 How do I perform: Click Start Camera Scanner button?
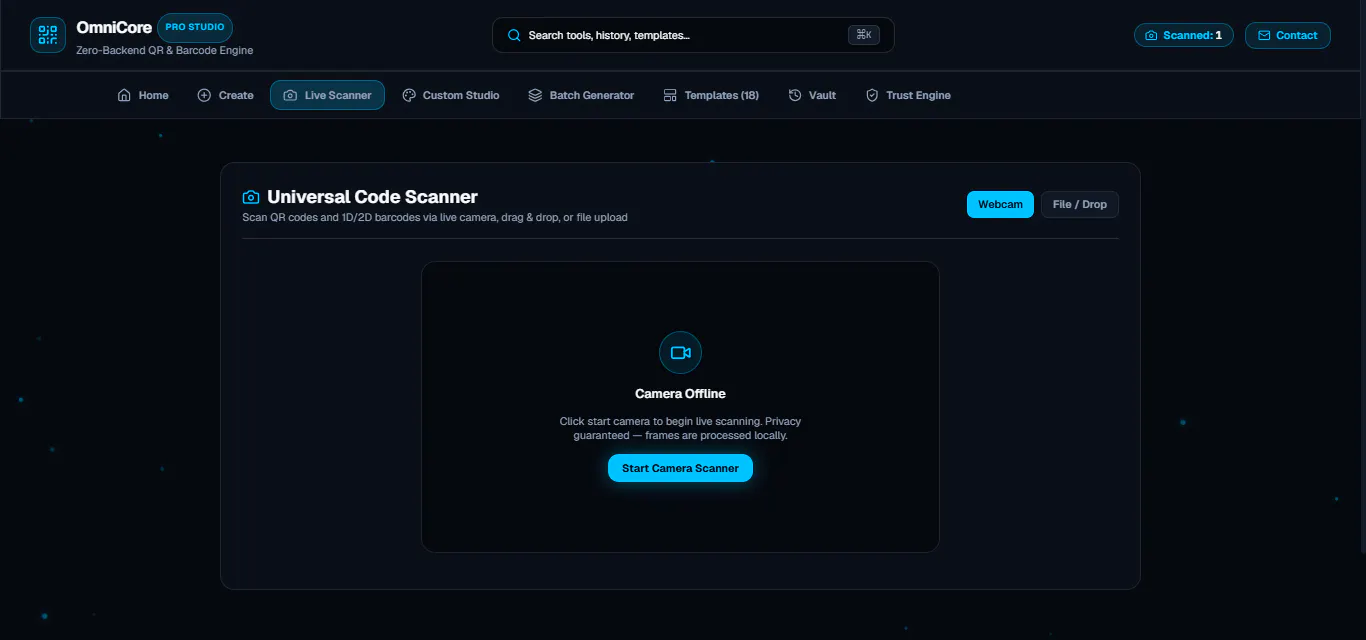pyautogui.click(x=680, y=468)
